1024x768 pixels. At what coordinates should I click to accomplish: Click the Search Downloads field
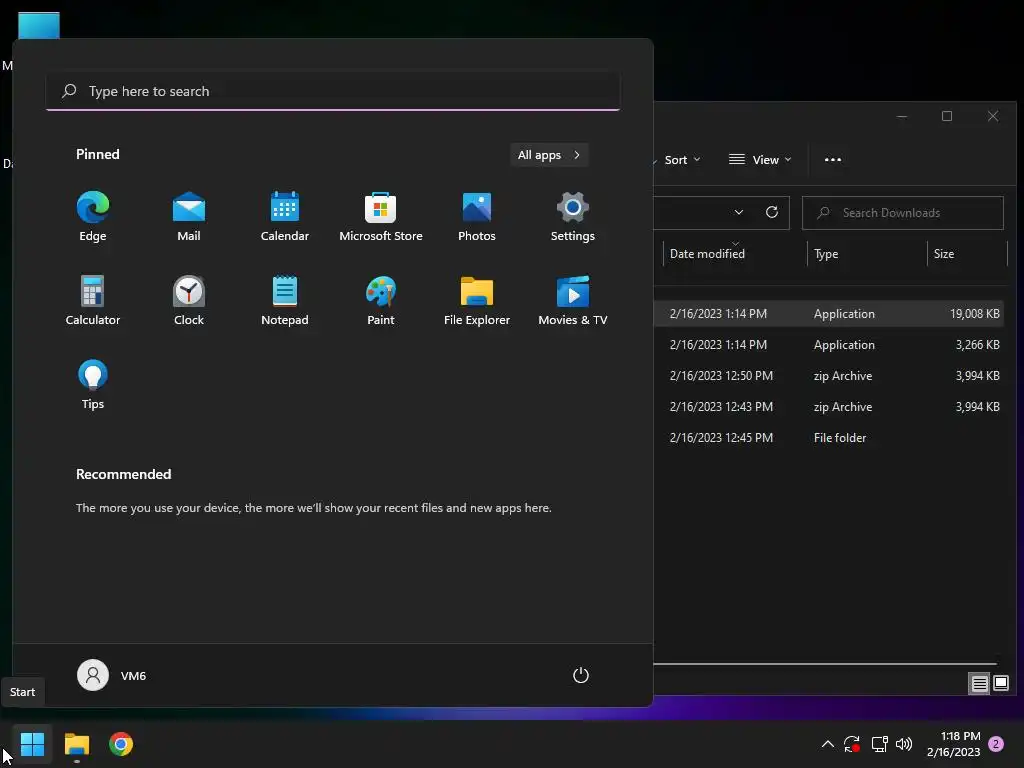(x=903, y=213)
